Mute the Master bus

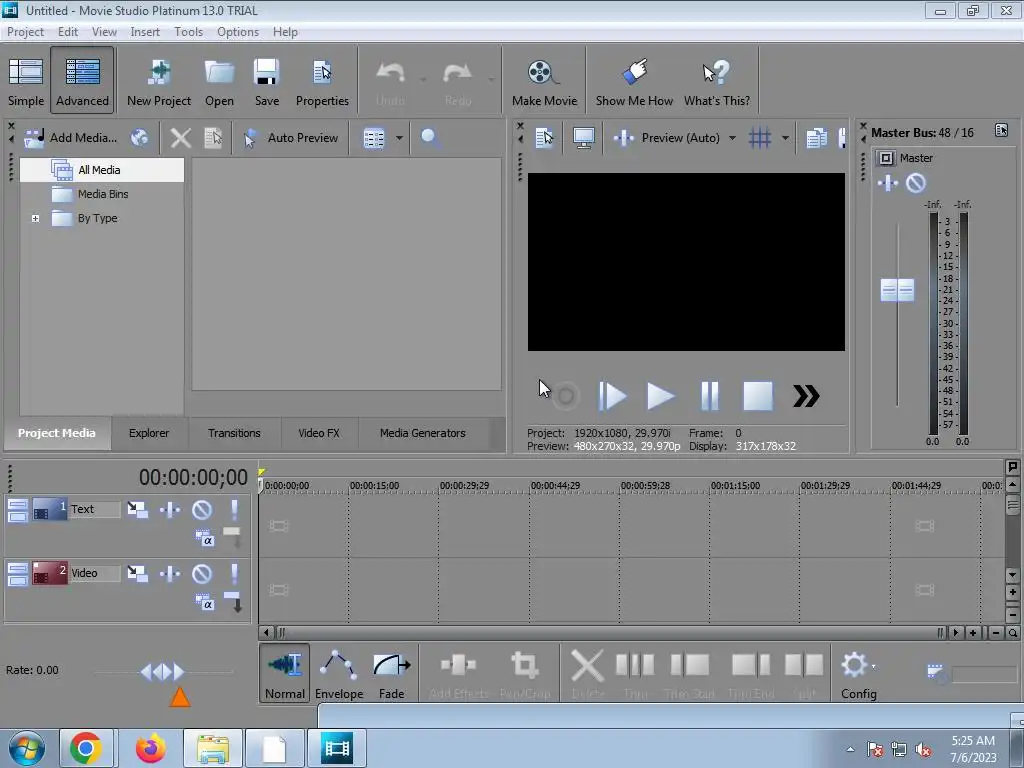coord(916,184)
